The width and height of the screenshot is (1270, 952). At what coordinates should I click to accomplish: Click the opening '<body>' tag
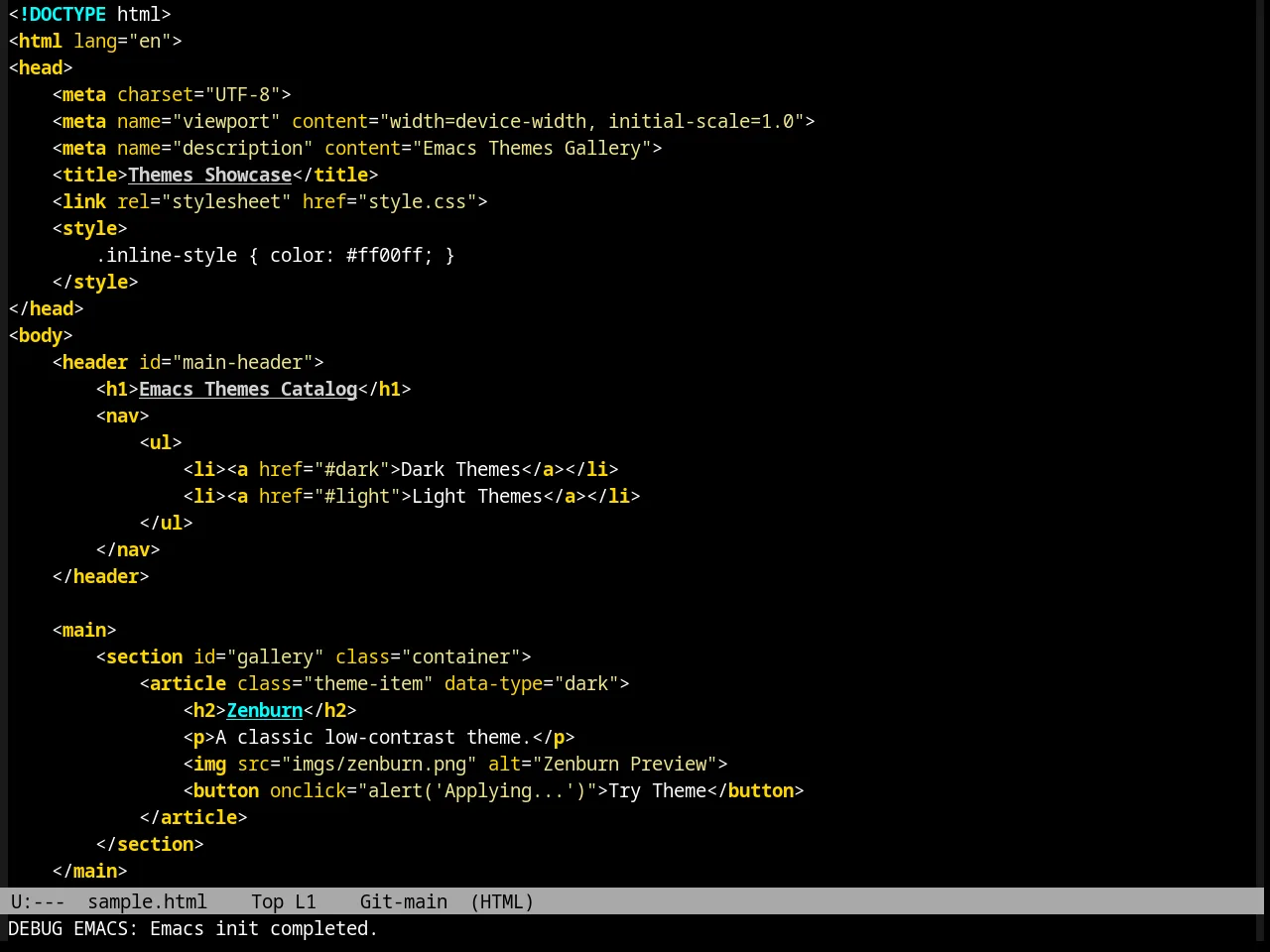(41, 335)
